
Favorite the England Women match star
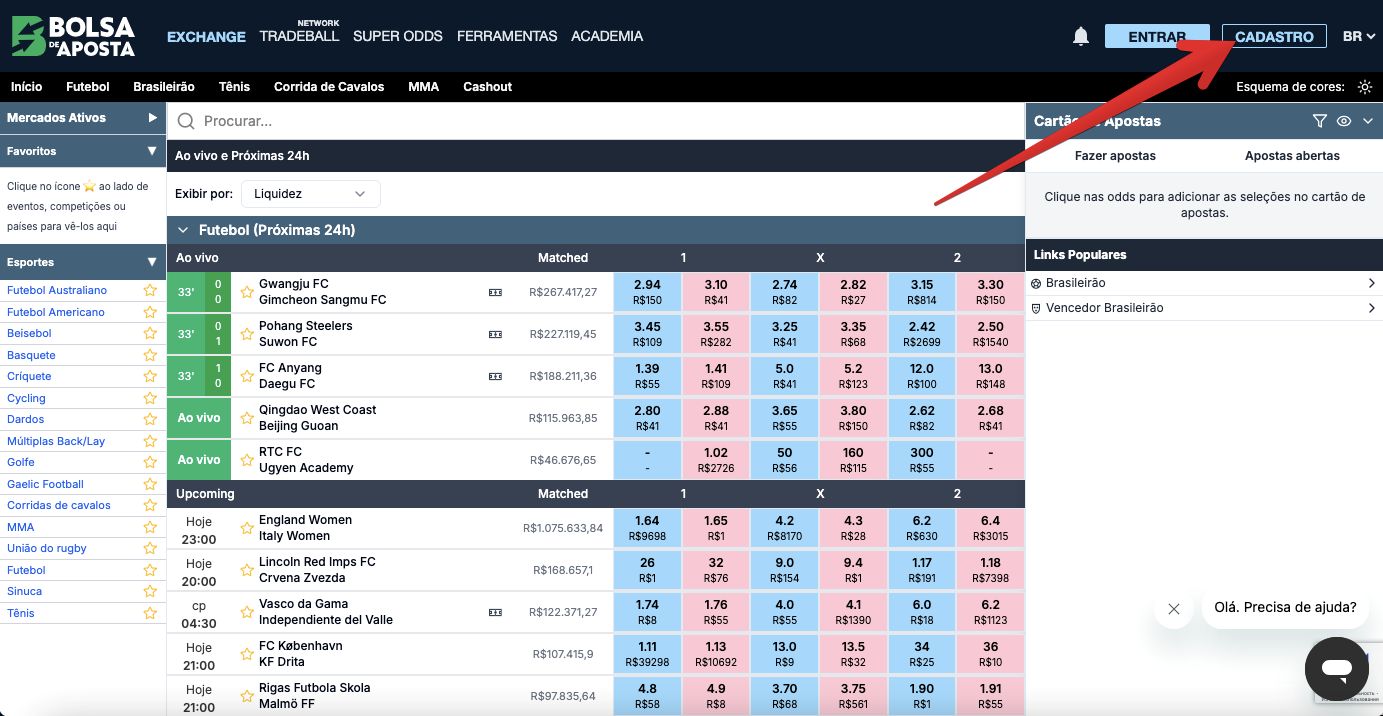pos(247,528)
